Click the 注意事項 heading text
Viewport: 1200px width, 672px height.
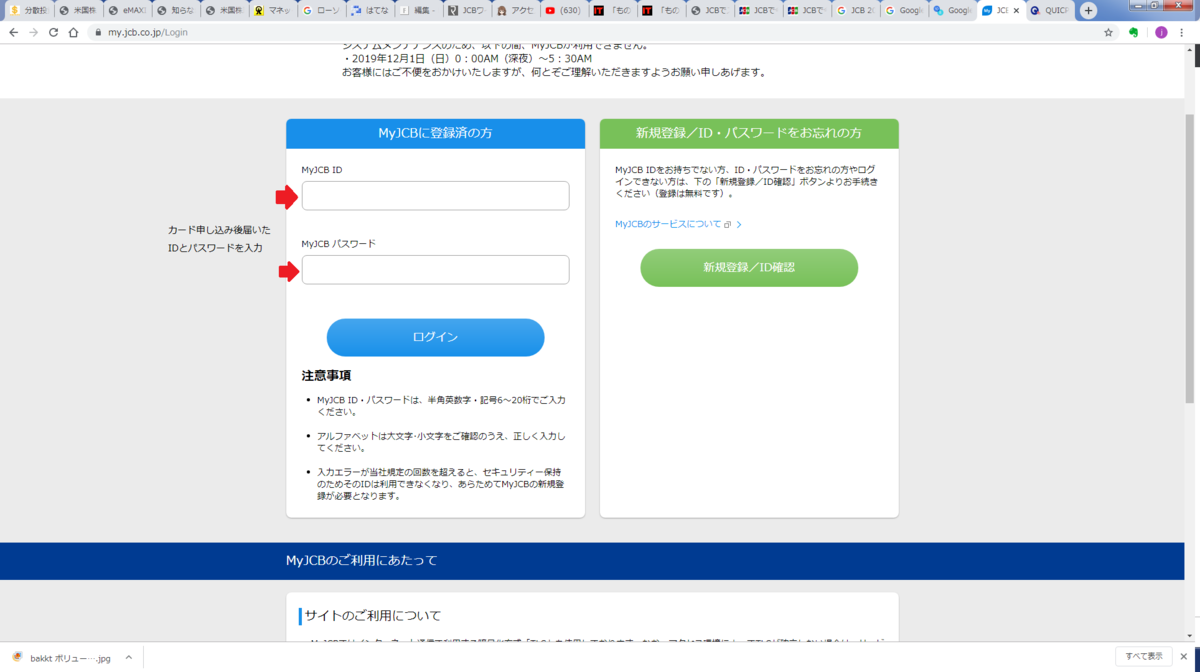[326, 376]
